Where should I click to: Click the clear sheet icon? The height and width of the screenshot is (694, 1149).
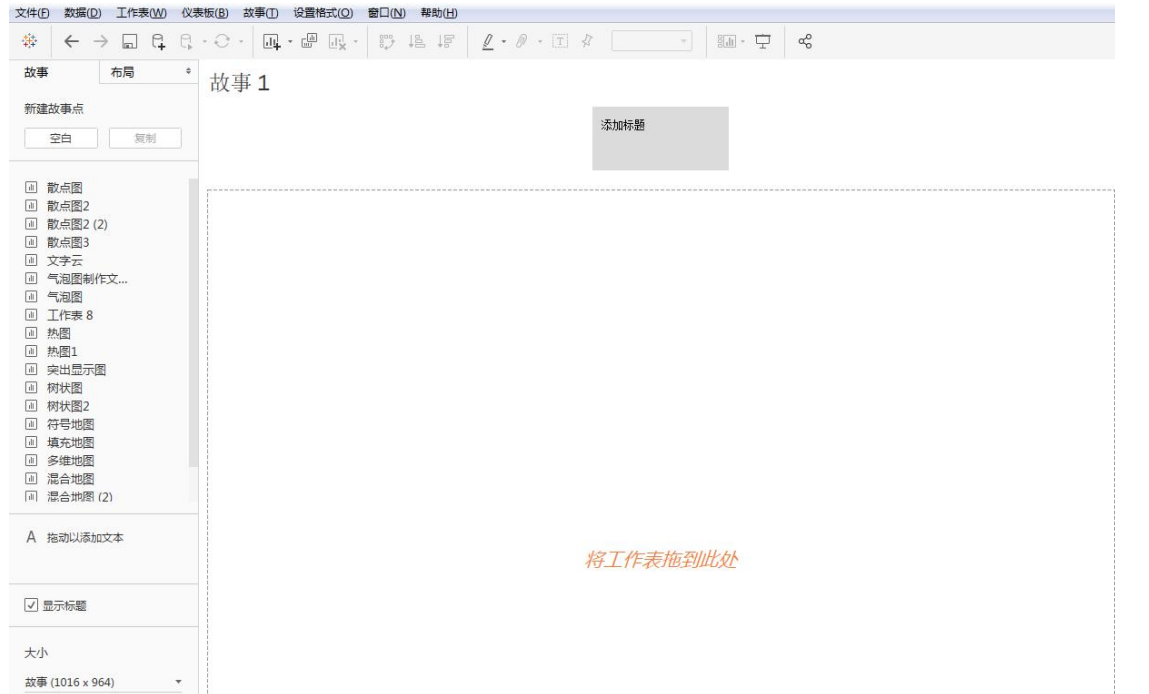click(x=337, y=42)
